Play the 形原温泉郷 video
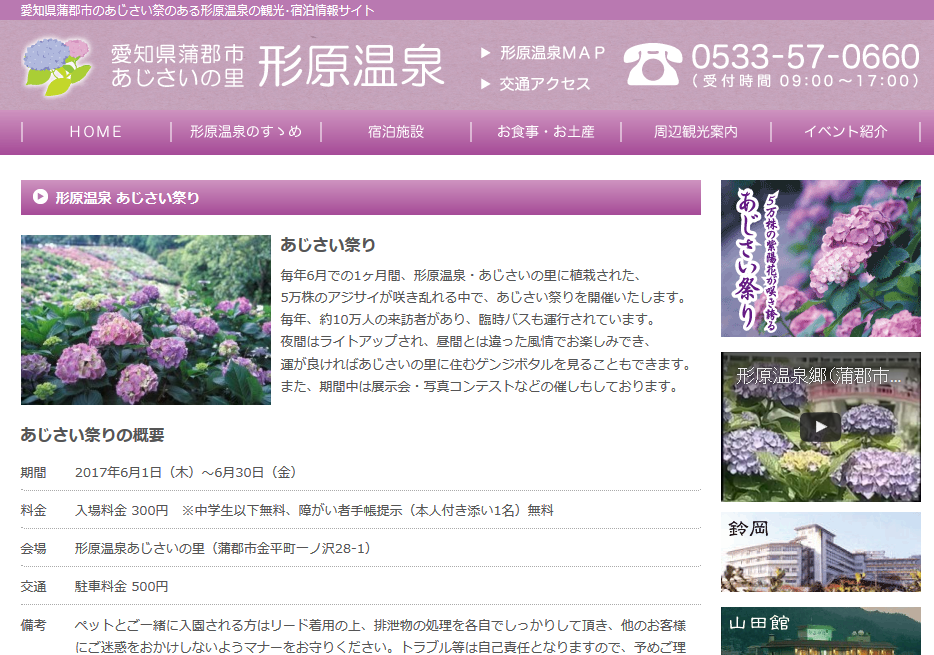The image size is (934, 655). pos(820,426)
